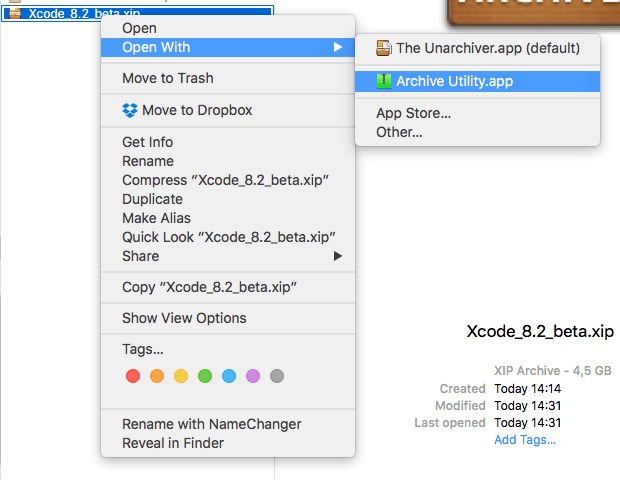
Task: Choose Other… in the submenu
Action: tap(477, 132)
